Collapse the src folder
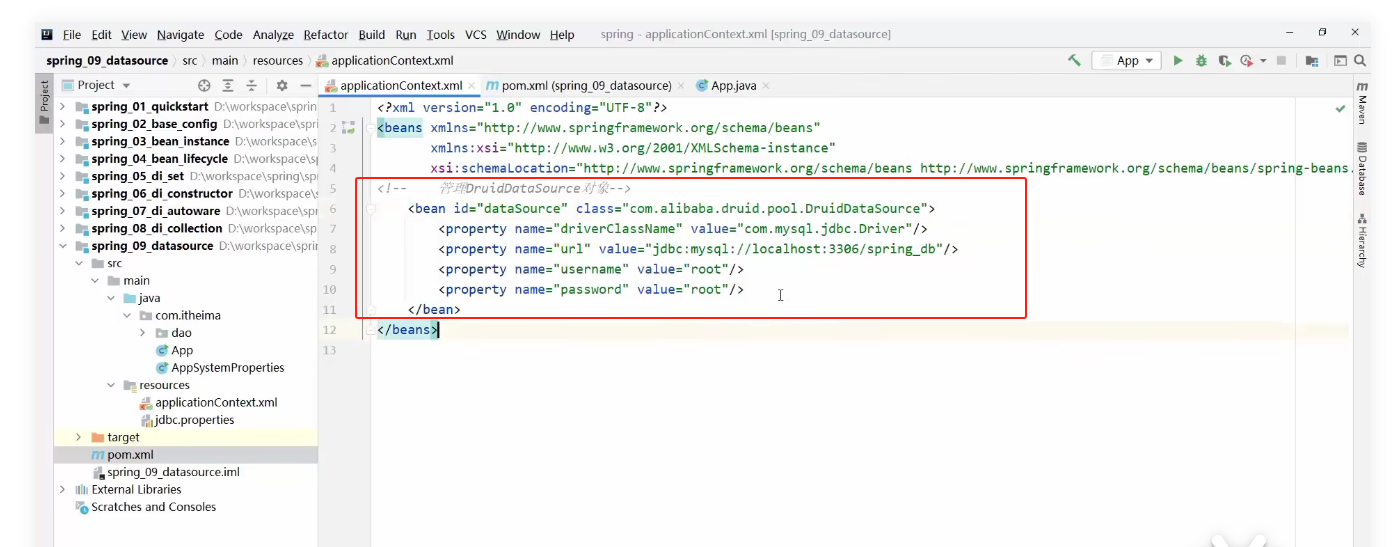Viewport: 1399px width, 547px height. 79,263
